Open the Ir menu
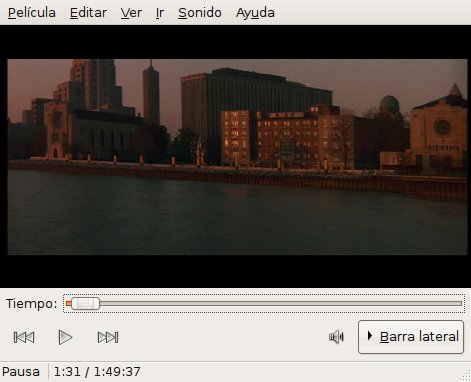This screenshot has height=382, width=471. (x=160, y=13)
